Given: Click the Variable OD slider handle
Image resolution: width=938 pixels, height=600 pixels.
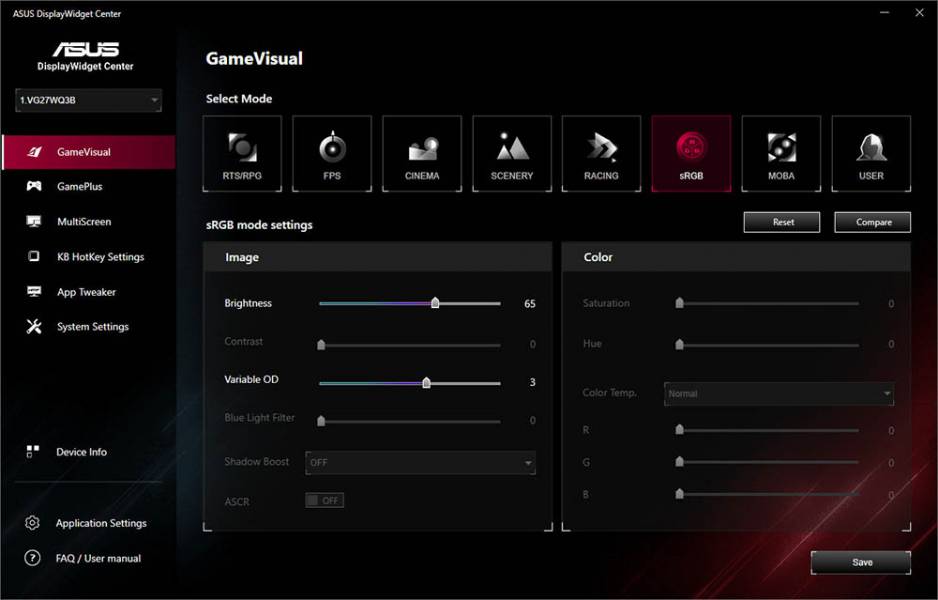Looking at the screenshot, I should [x=426, y=382].
